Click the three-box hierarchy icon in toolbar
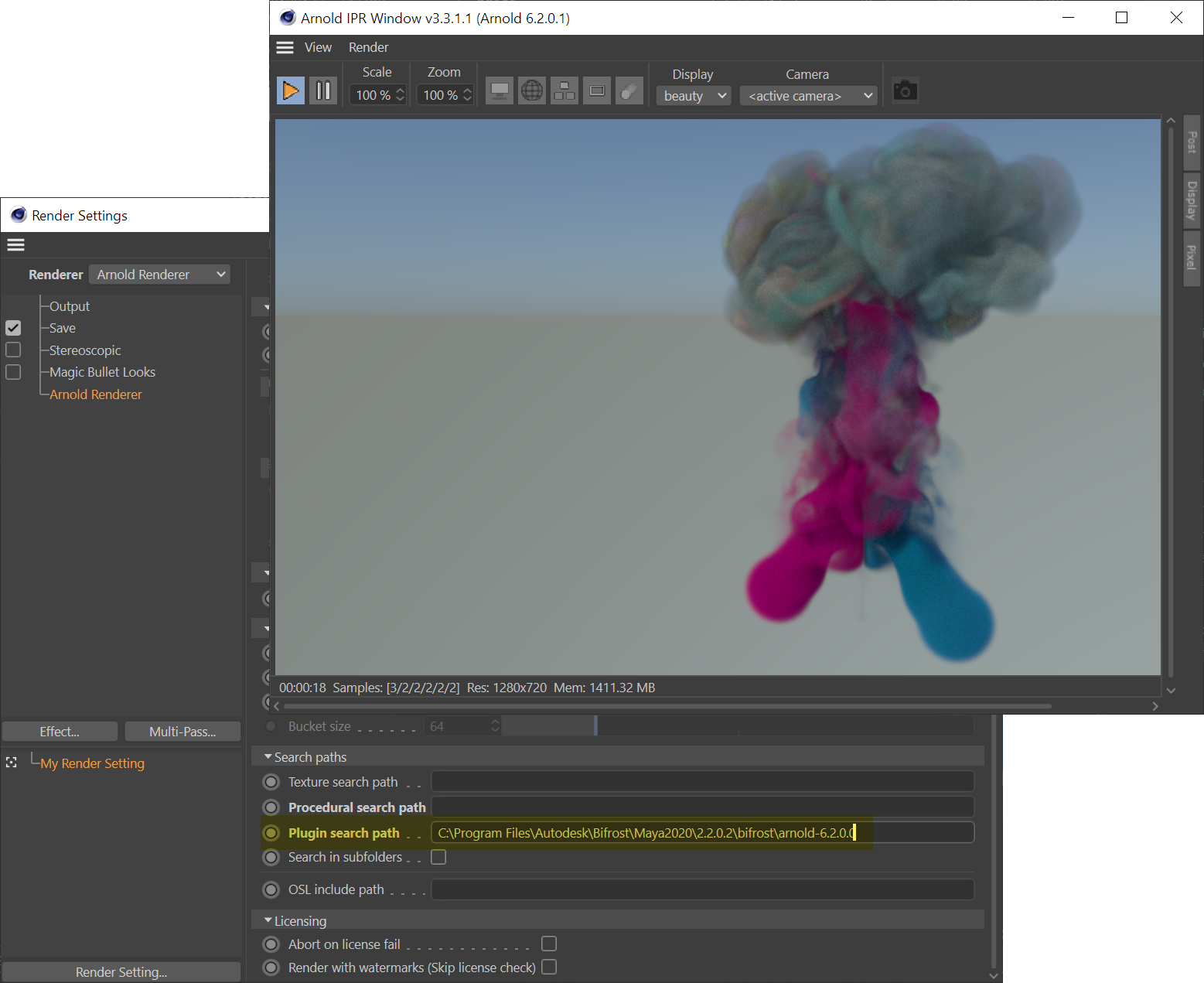1204x983 pixels. 564,91
